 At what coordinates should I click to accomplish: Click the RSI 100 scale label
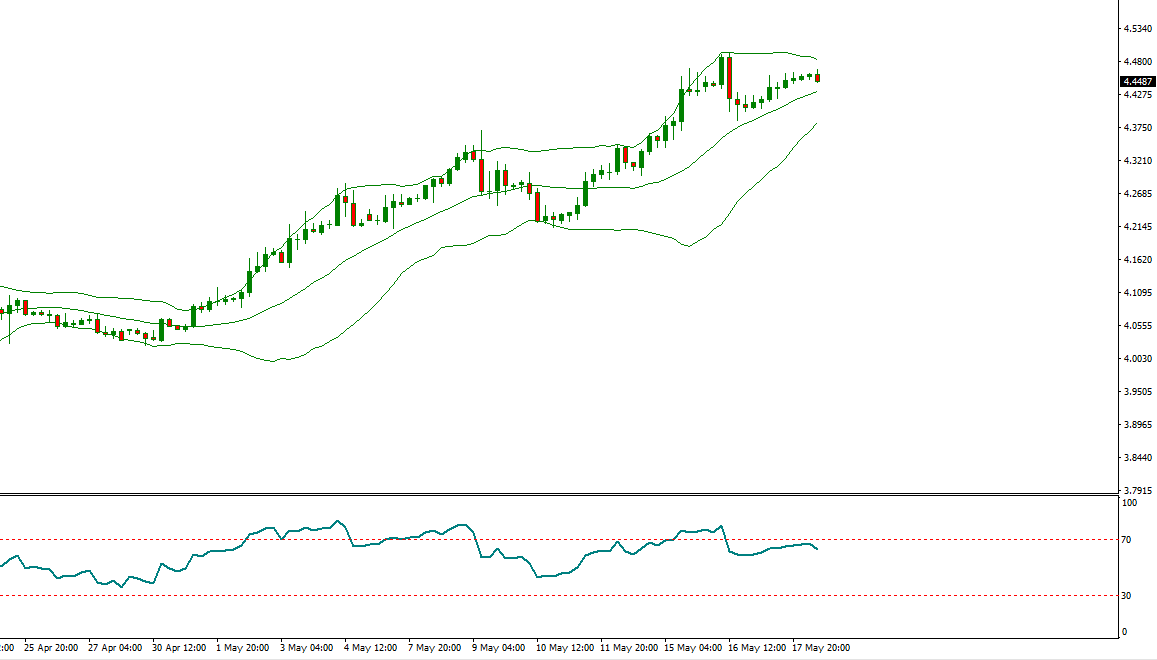[x=1129, y=503]
